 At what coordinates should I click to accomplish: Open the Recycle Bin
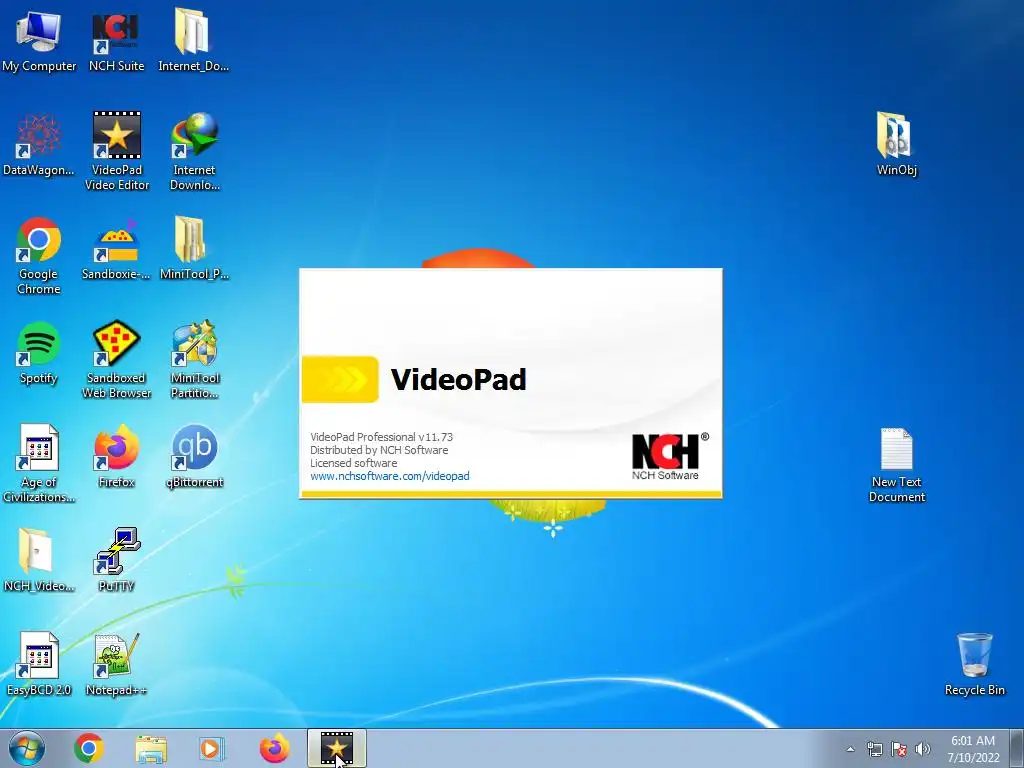[x=974, y=664]
